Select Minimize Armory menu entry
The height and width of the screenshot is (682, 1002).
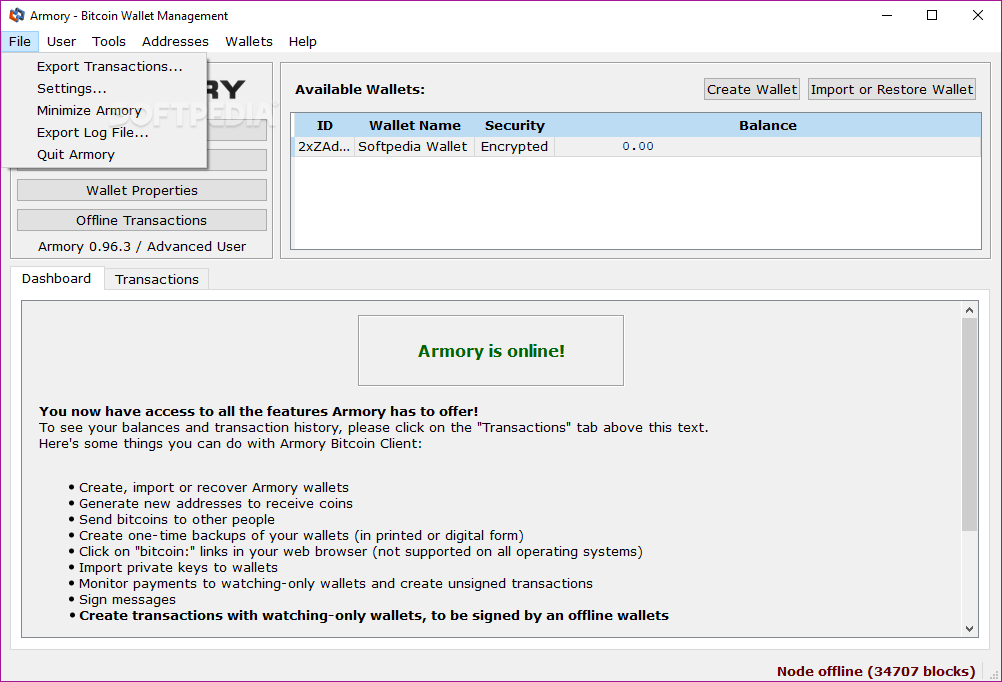pos(89,111)
